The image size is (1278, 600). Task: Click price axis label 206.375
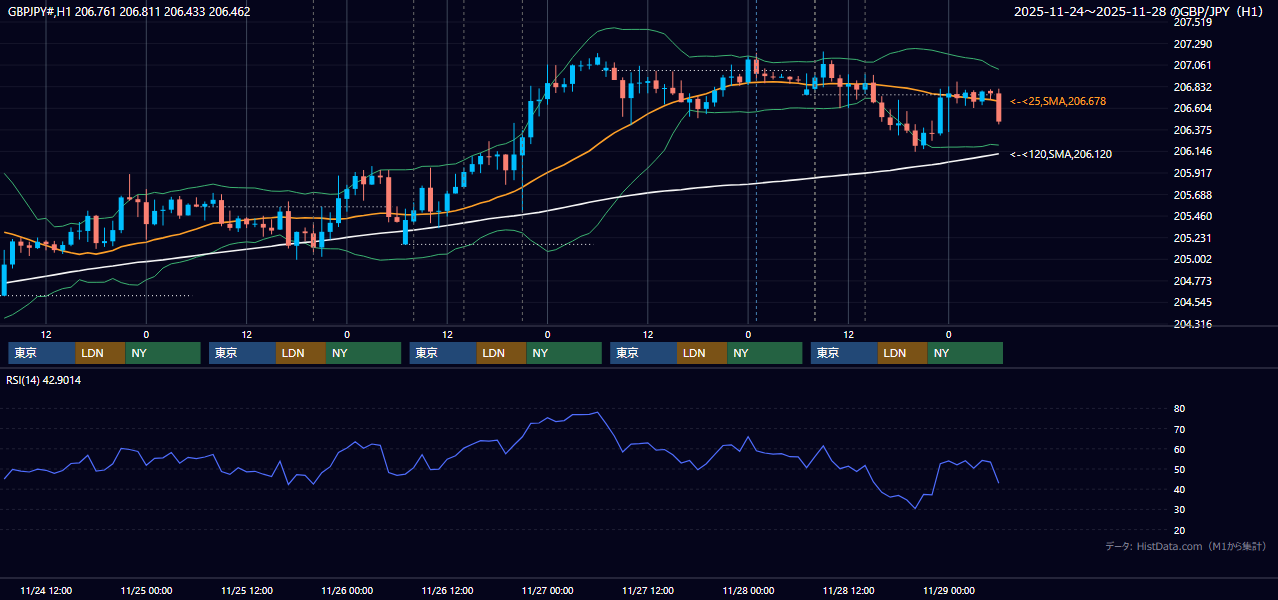1192,130
